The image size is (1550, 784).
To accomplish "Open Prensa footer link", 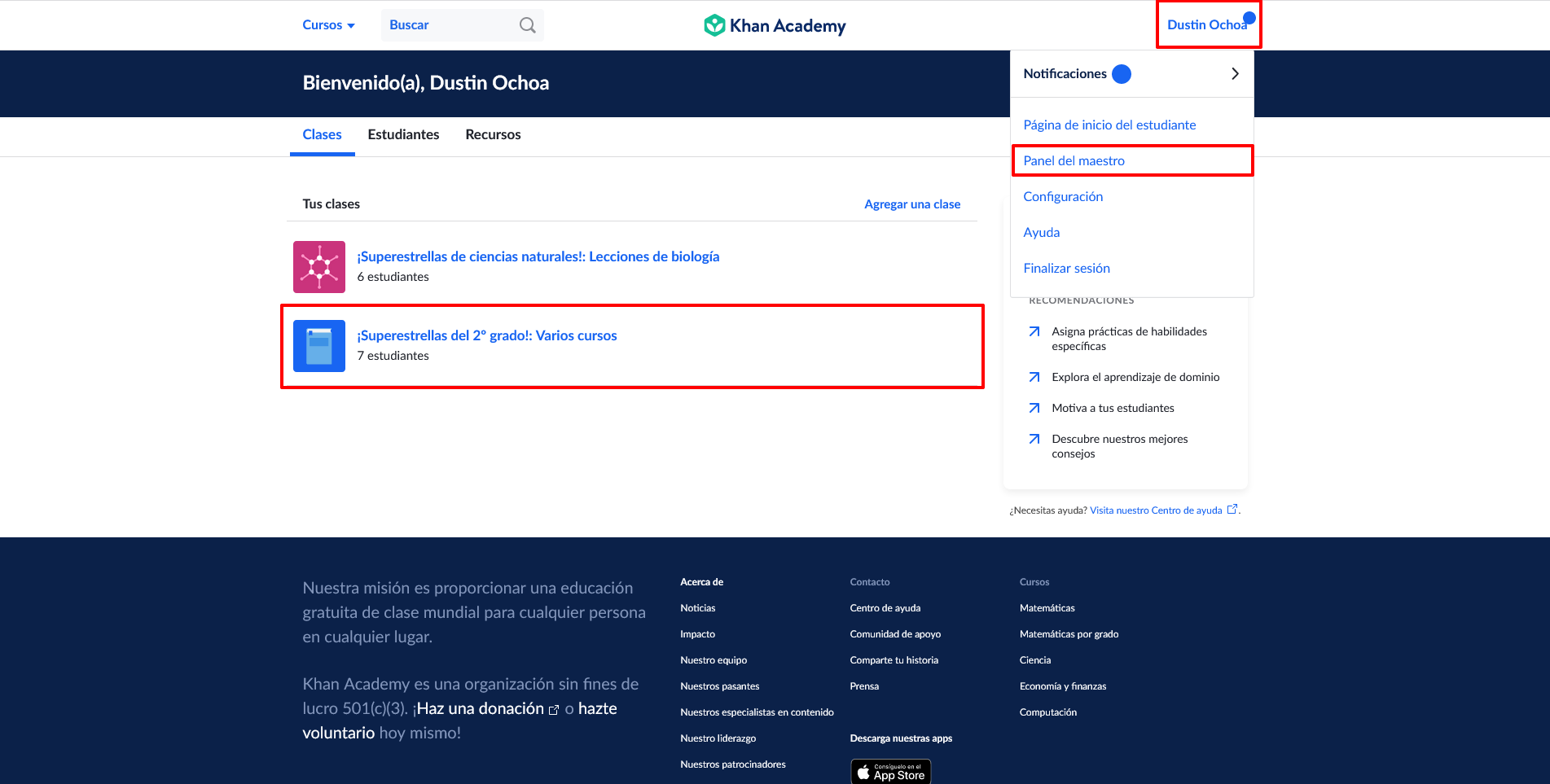I will [864, 686].
